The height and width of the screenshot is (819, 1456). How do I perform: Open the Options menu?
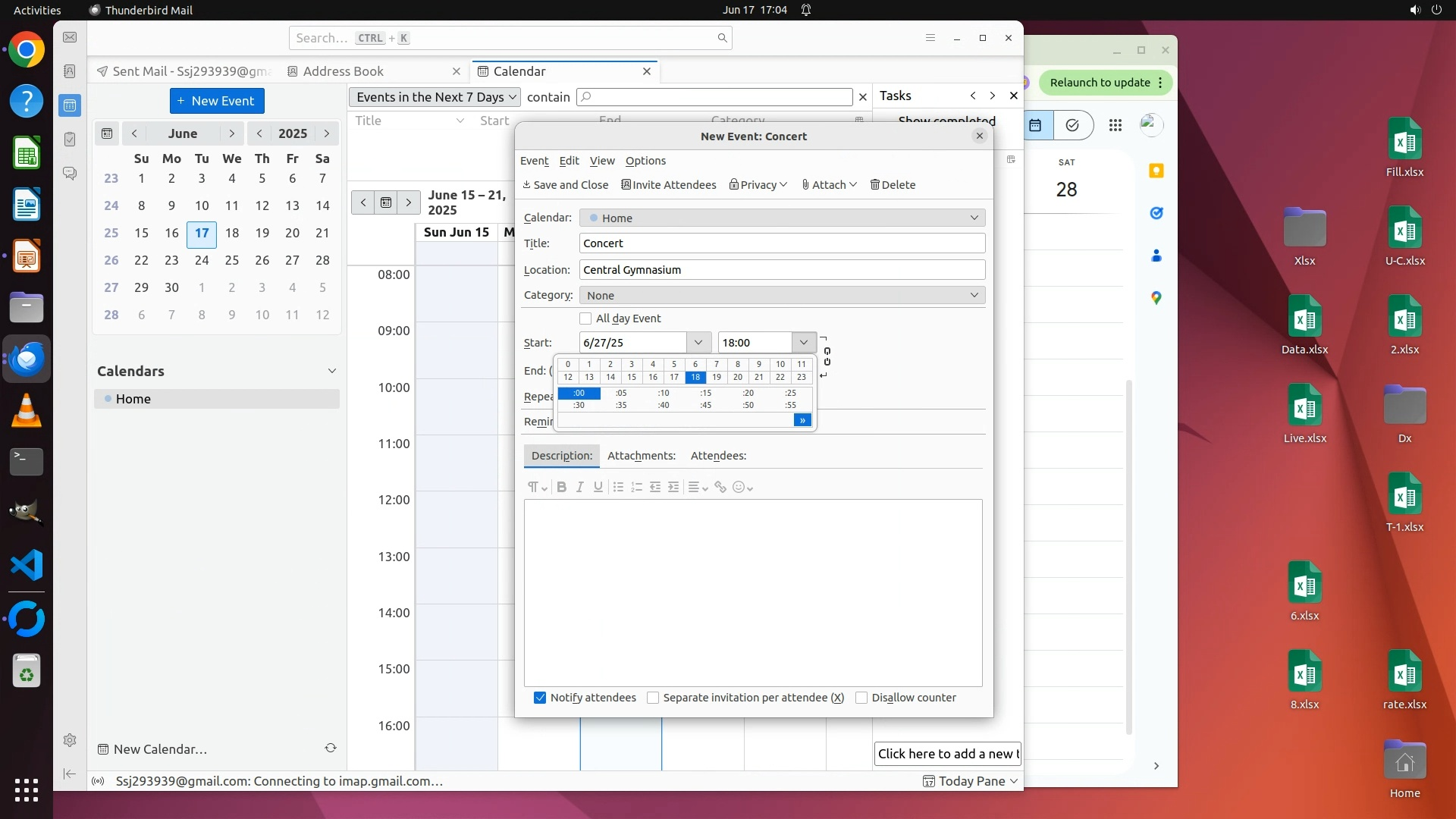(x=645, y=161)
